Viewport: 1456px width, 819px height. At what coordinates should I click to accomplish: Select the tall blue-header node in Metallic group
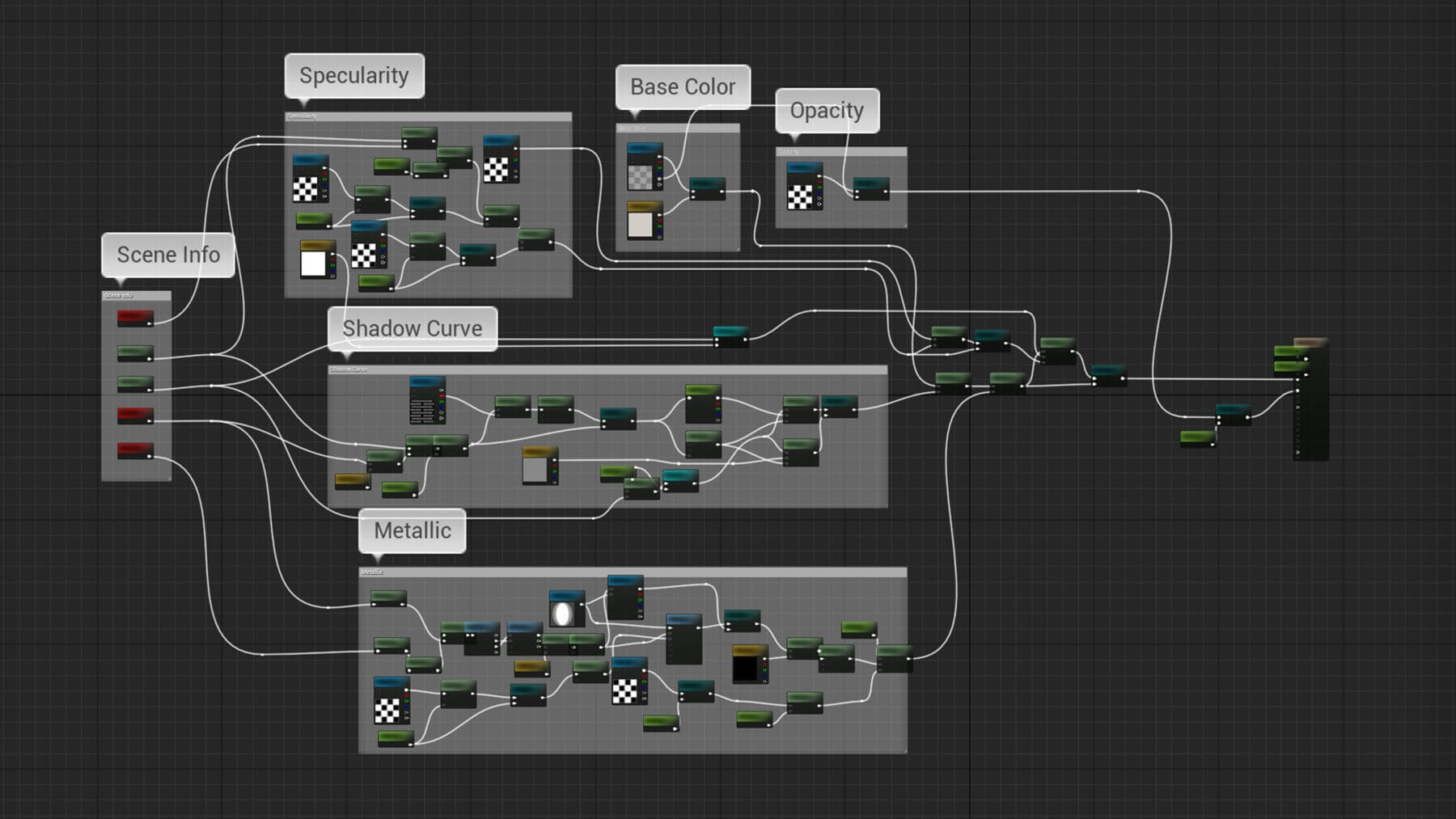[684, 640]
